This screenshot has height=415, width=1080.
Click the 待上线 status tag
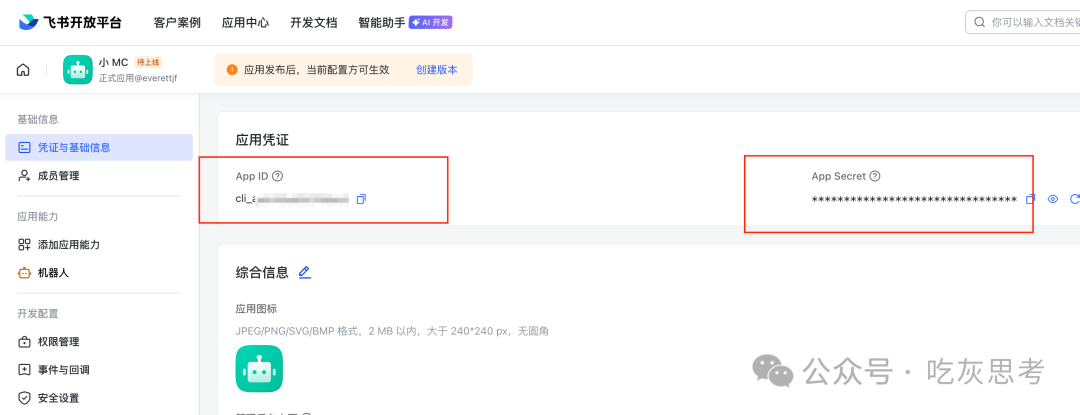tap(147, 62)
